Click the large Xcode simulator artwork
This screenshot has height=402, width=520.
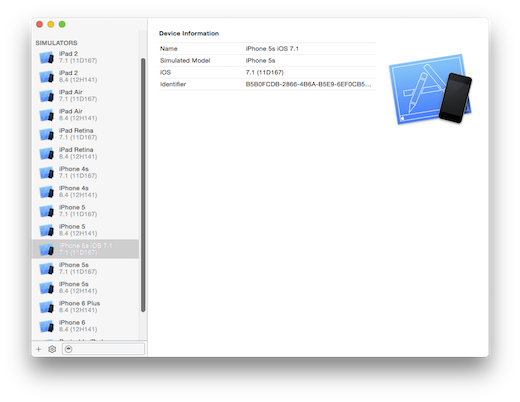(430, 89)
